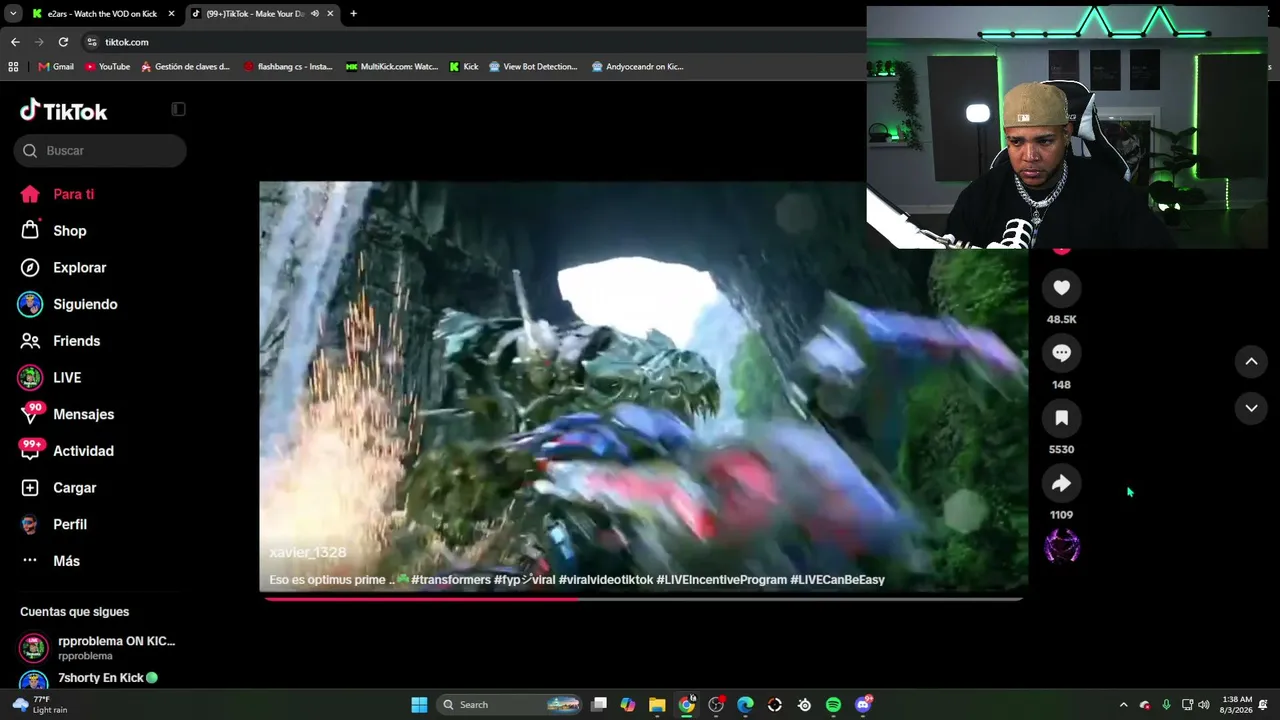This screenshot has height=720, width=1280.
Task: Seek on the video progress bar
Action: point(643,599)
